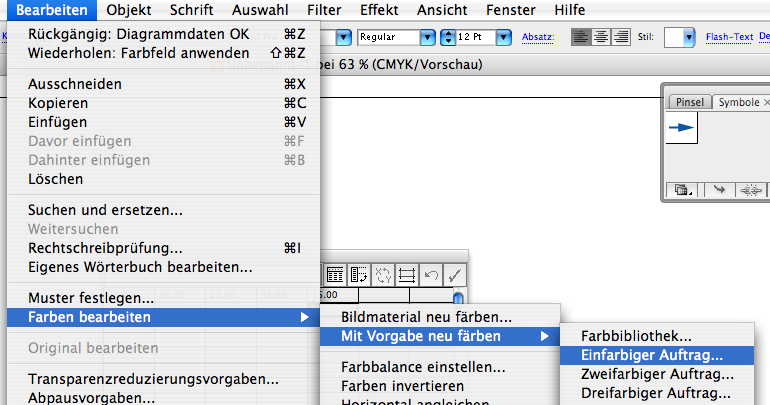Open the font size dropdown arrow
This screenshot has height=405, width=770.
(x=503, y=37)
